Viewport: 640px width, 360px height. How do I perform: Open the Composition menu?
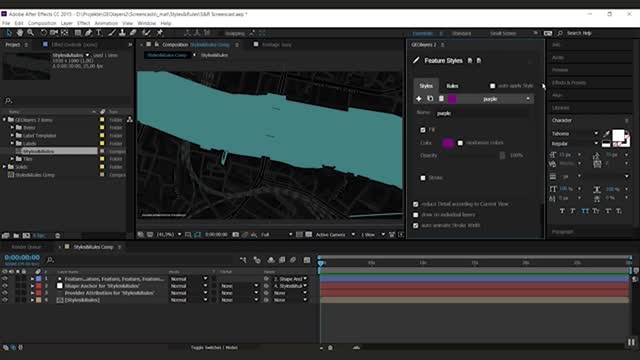[x=42, y=23]
